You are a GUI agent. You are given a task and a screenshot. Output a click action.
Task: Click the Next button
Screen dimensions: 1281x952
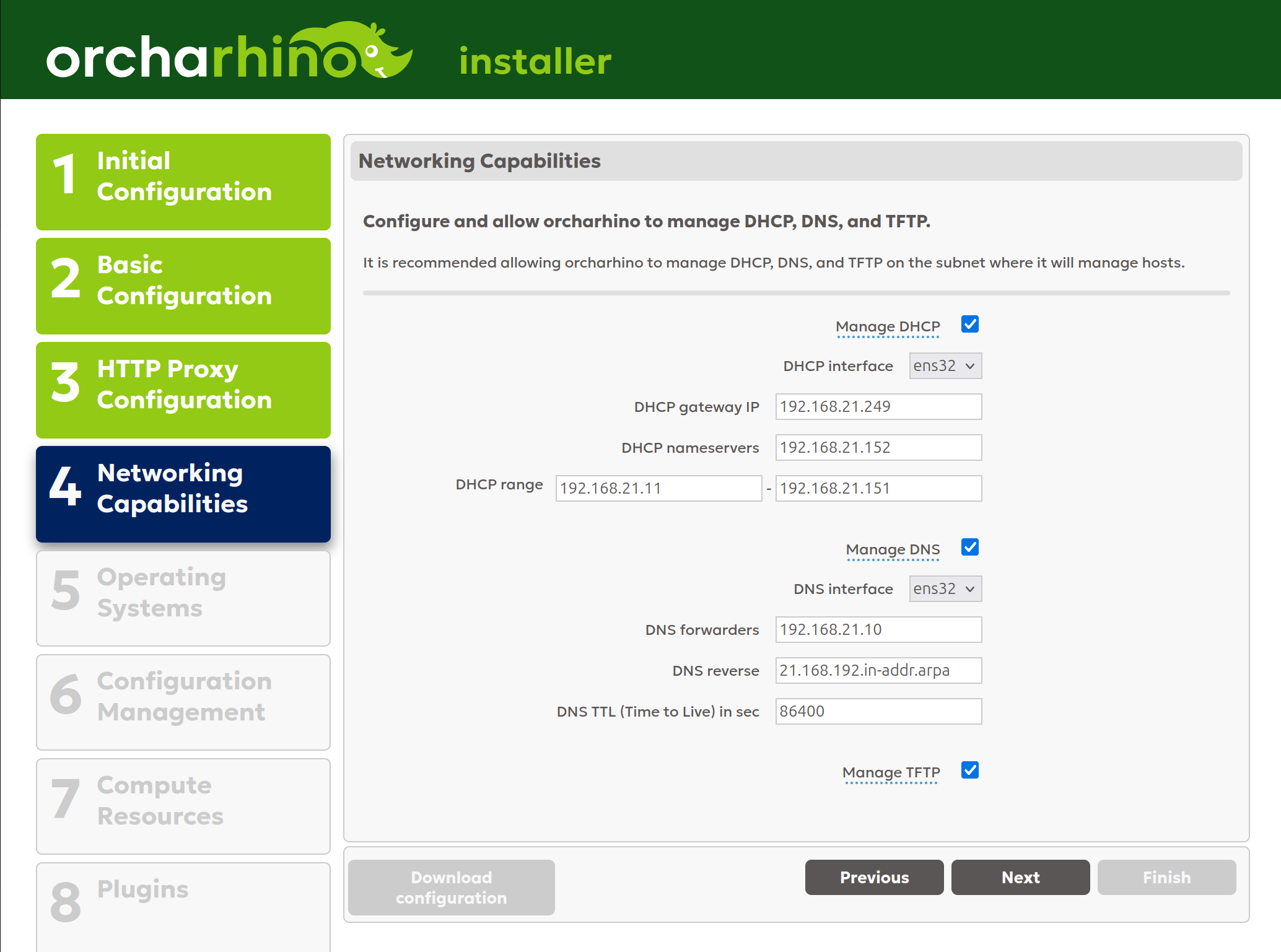[x=1020, y=877]
